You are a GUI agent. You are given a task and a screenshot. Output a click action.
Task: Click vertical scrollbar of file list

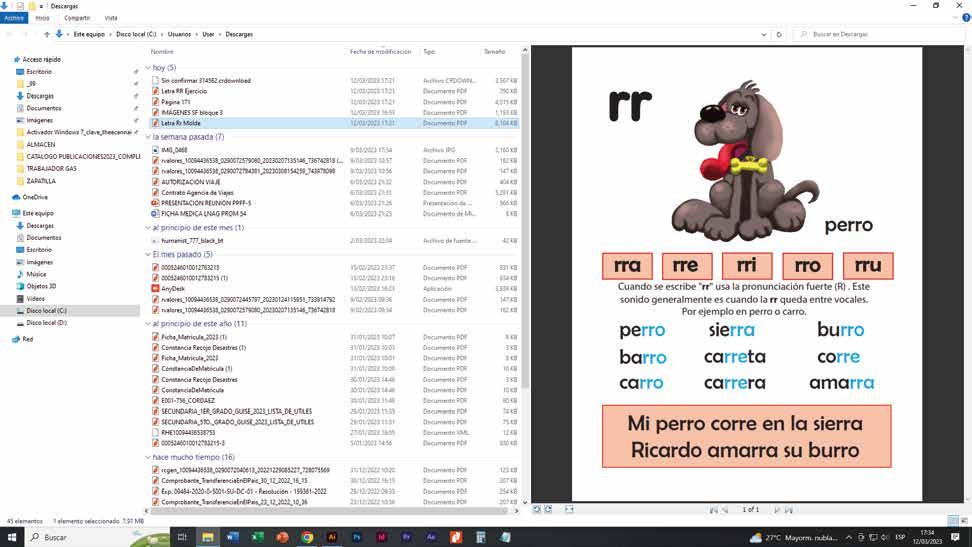[x=525, y=220]
